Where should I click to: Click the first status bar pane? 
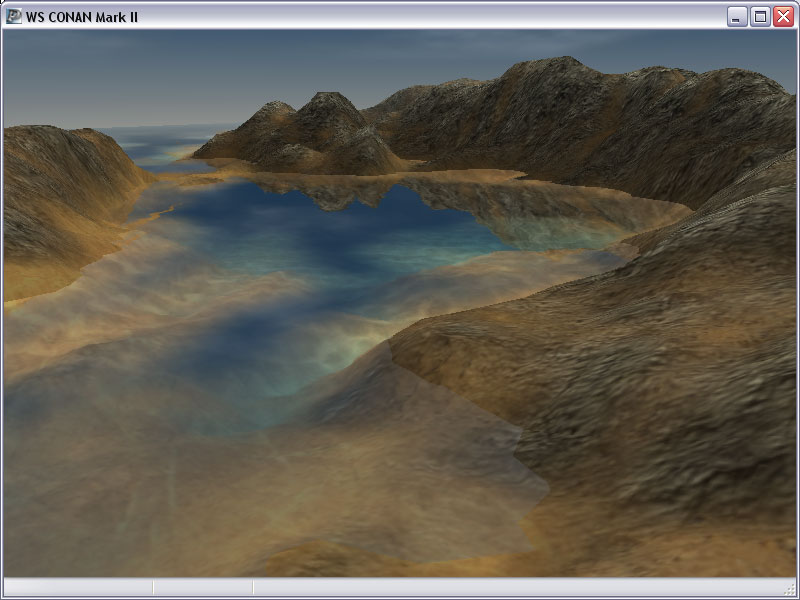(x=78, y=587)
